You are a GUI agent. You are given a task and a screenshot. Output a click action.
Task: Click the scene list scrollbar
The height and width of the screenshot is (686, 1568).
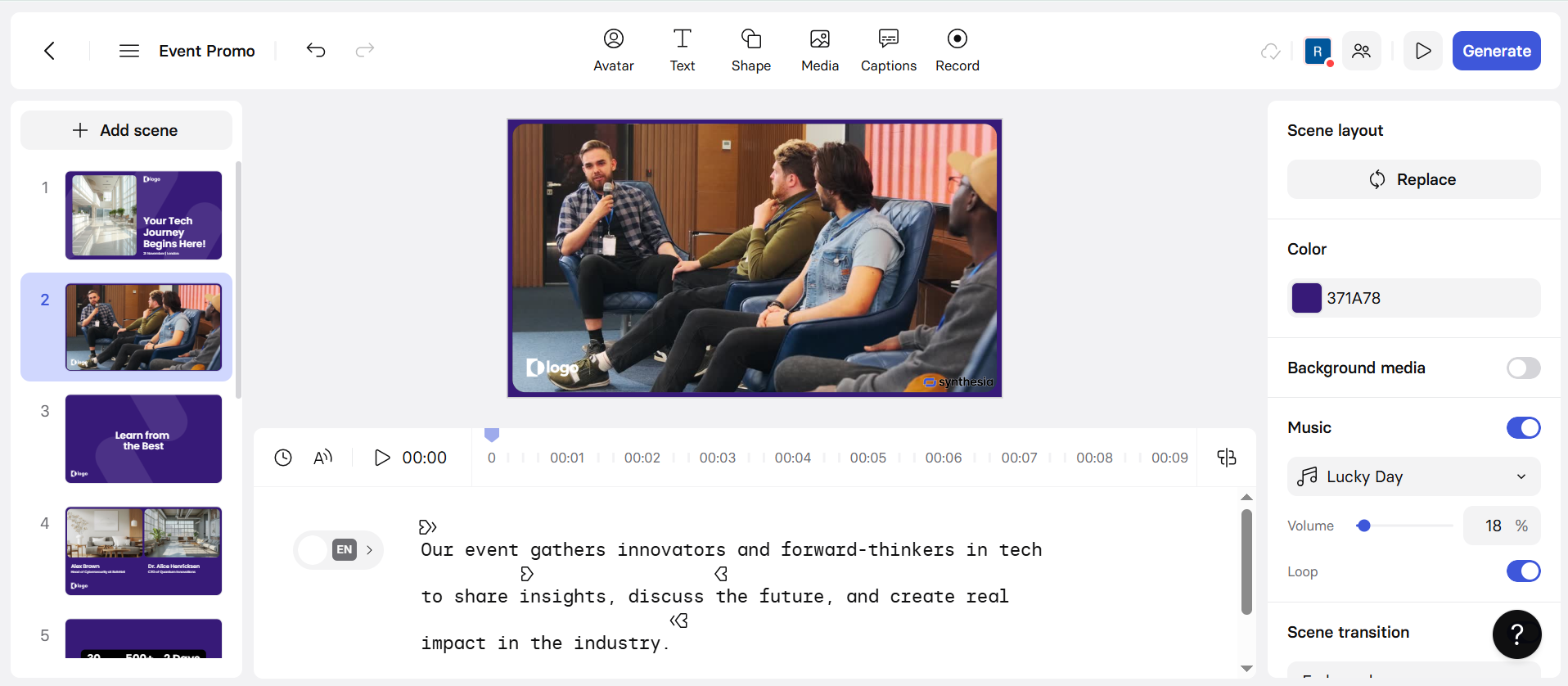pos(238,280)
